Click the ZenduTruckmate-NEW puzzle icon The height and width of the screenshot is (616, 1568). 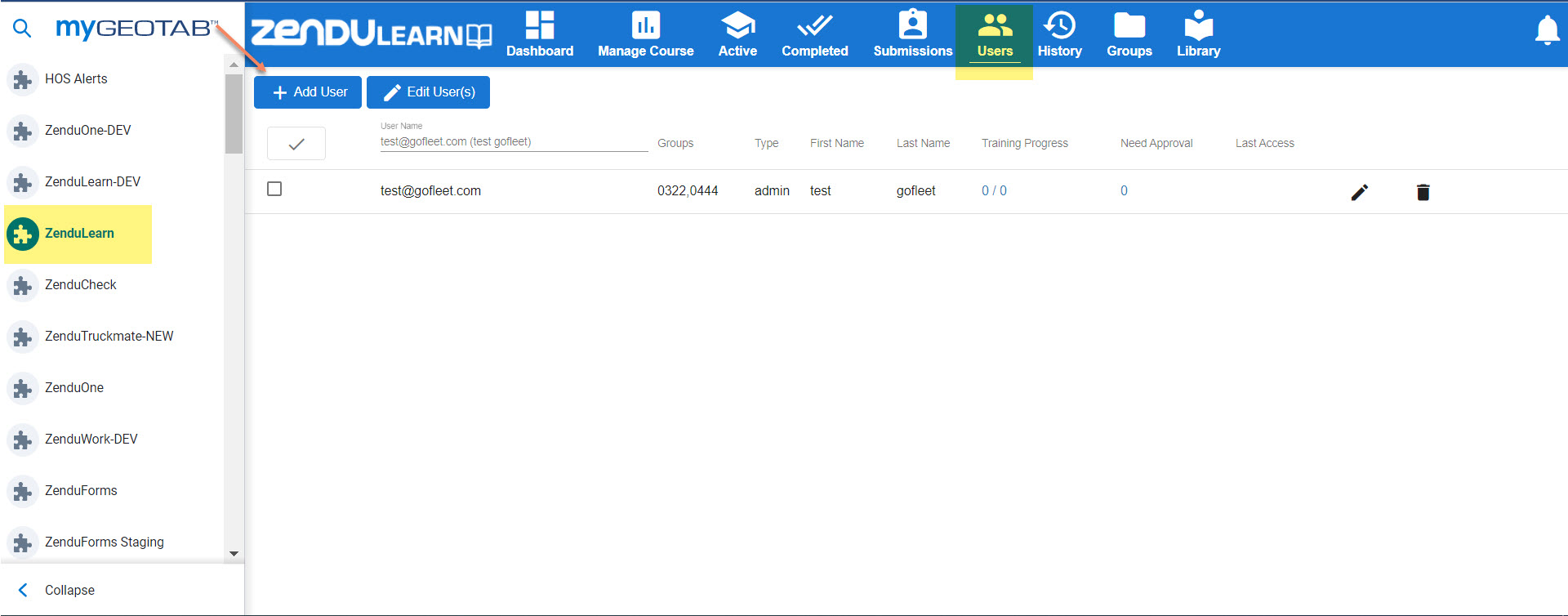[x=23, y=337]
